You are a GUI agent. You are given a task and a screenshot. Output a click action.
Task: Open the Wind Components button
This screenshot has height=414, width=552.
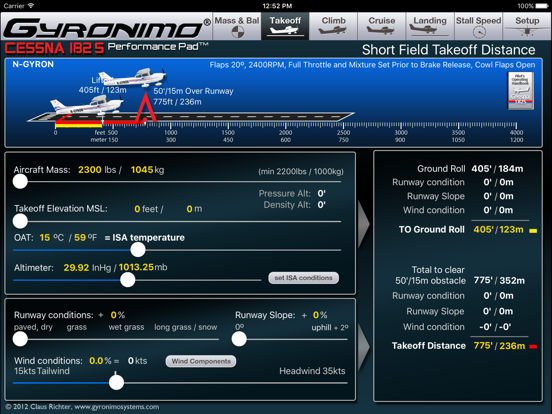[x=201, y=361]
